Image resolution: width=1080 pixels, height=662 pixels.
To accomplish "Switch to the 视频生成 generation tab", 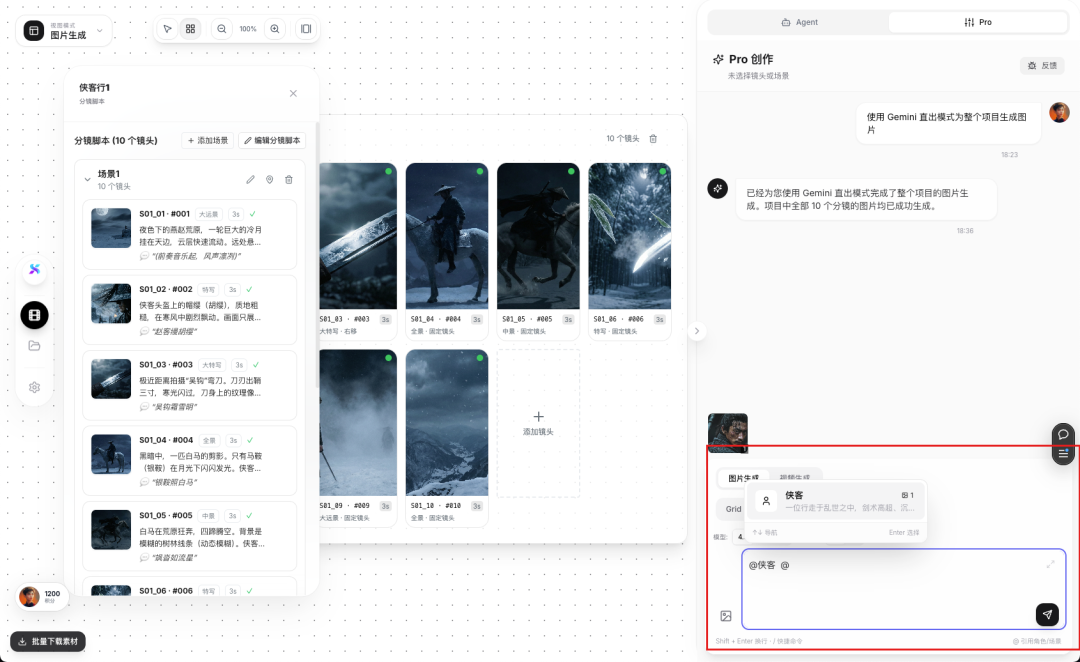I will click(796, 476).
